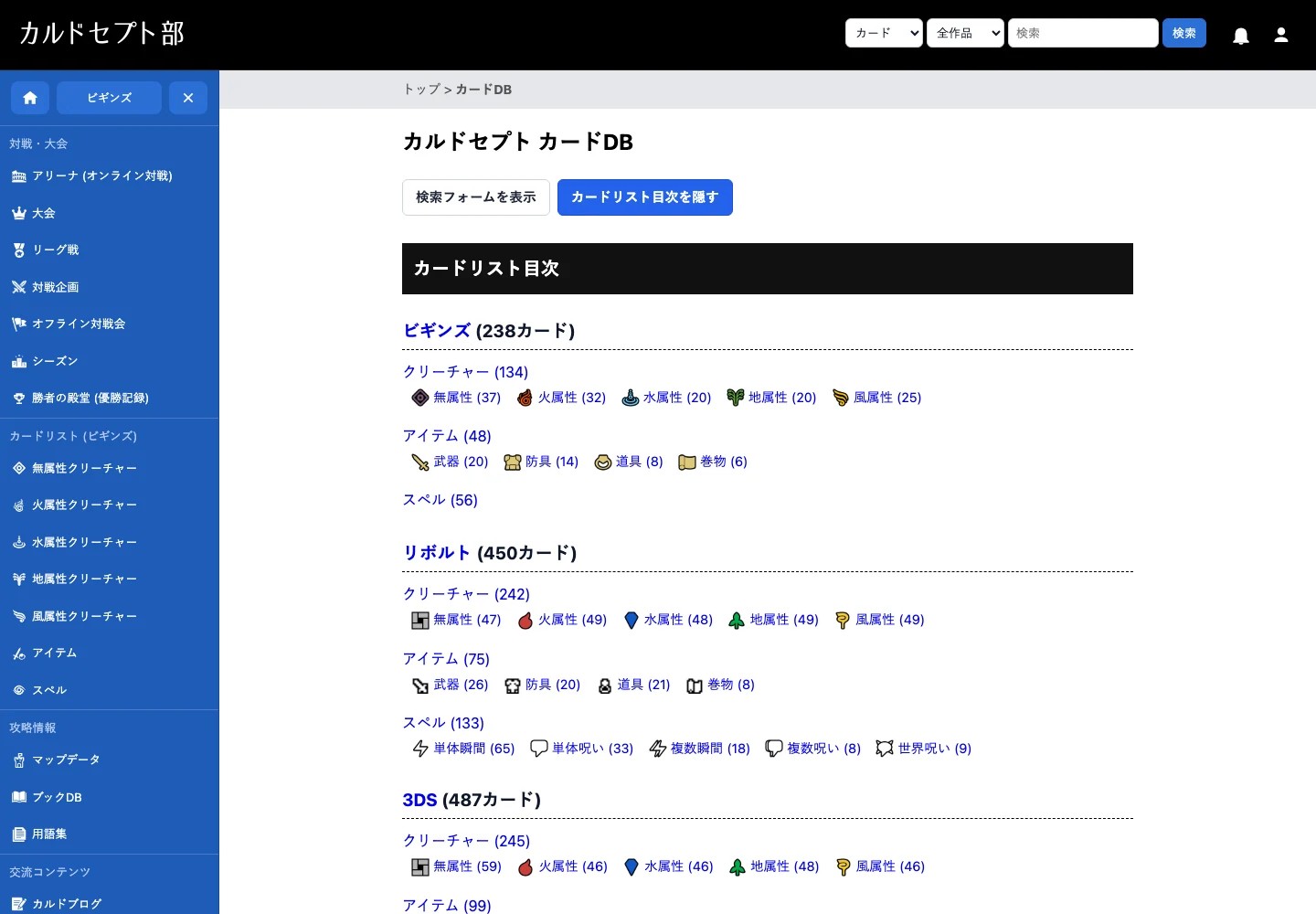Show the search form via 検索フォームを表示
Viewport: 1316px width, 914px height.
click(476, 197)
